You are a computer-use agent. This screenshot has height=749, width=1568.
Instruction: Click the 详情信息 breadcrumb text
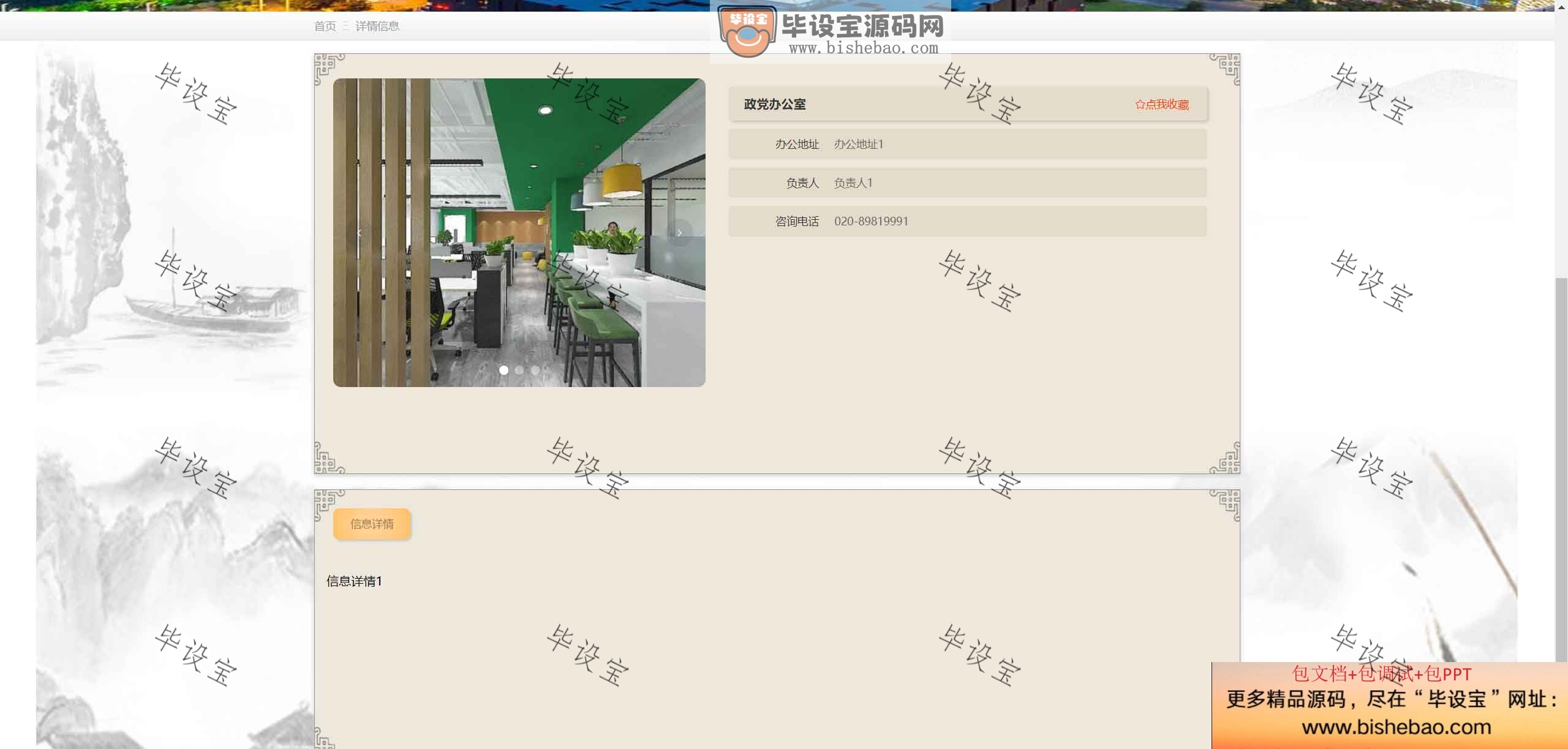point(377,26)
